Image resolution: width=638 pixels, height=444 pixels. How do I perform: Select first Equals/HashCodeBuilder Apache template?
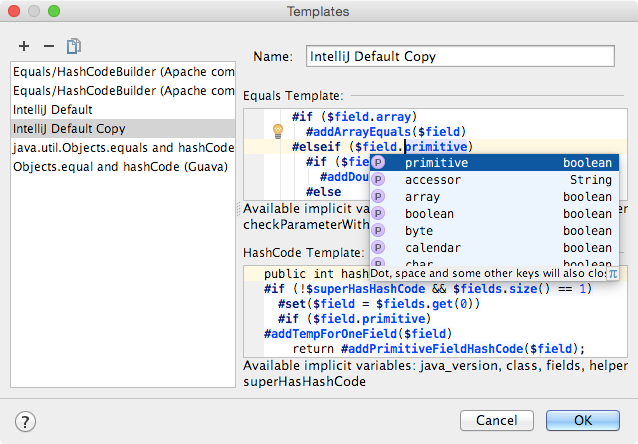click(x=123, y=72)
